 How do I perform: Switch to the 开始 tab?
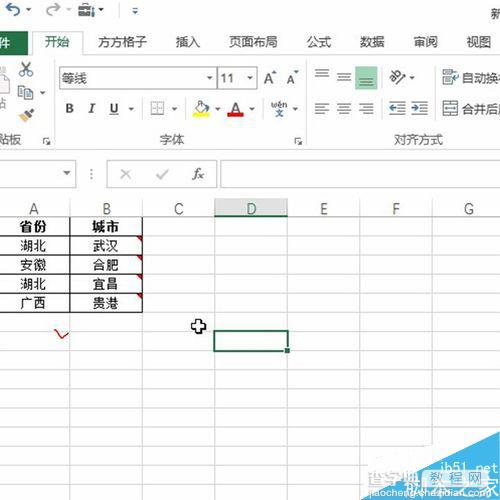[57, 42]
